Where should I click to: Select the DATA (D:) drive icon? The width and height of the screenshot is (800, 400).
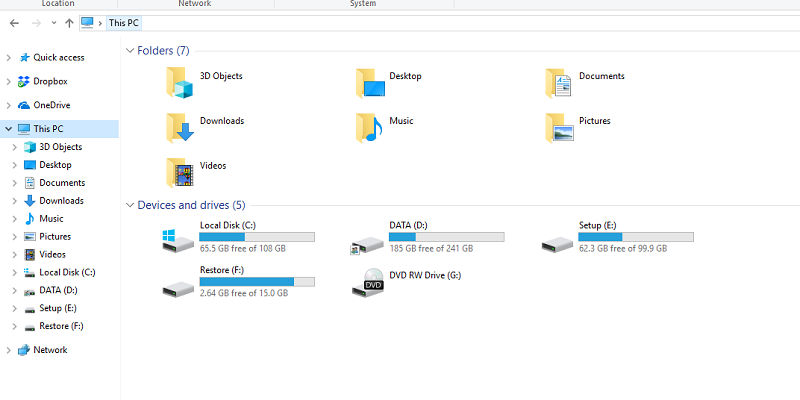coord(369,239)
